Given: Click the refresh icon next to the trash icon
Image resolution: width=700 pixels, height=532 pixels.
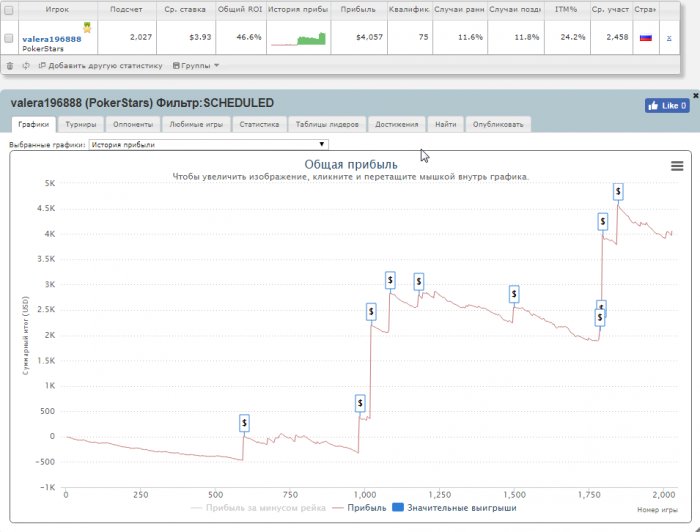Looking at the screenshot, I should click(25, 66).
